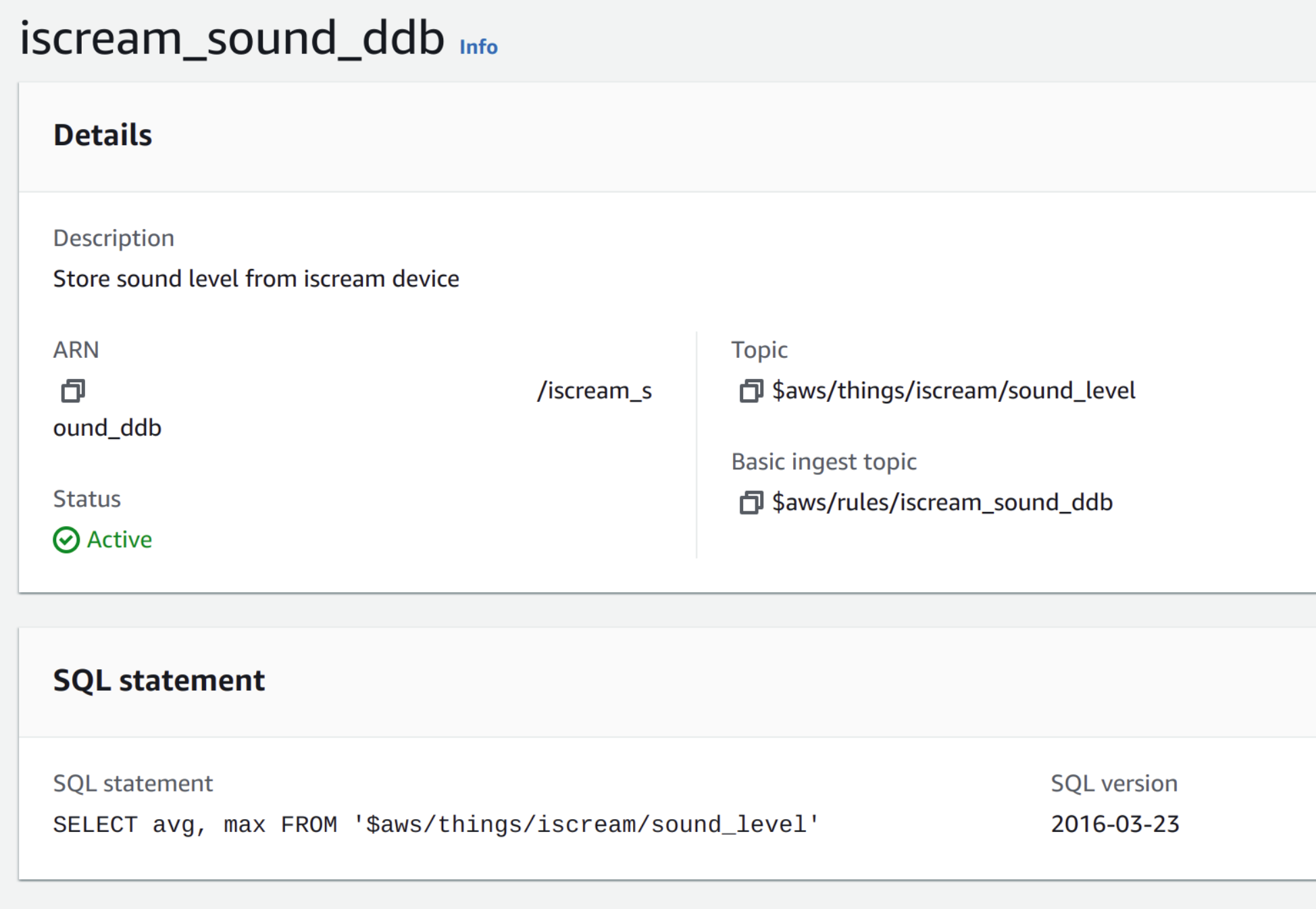Click the SELECT avg, max query text
1316x909 pixels.
436,824
